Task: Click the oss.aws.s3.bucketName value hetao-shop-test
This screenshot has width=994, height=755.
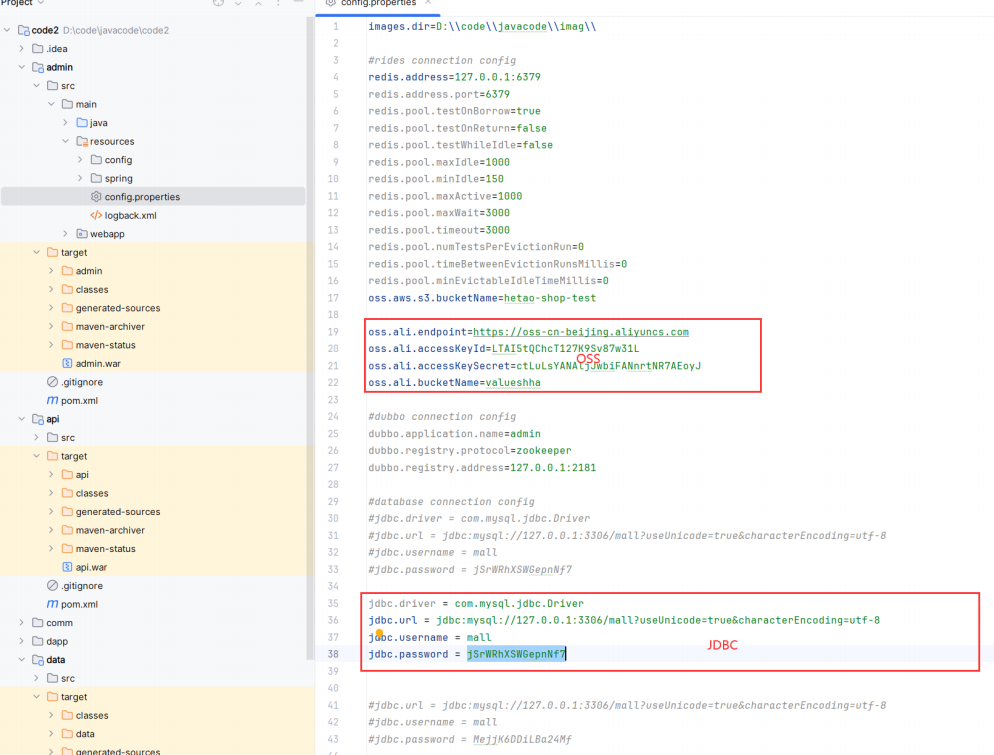Action: (x=550, y=297)
